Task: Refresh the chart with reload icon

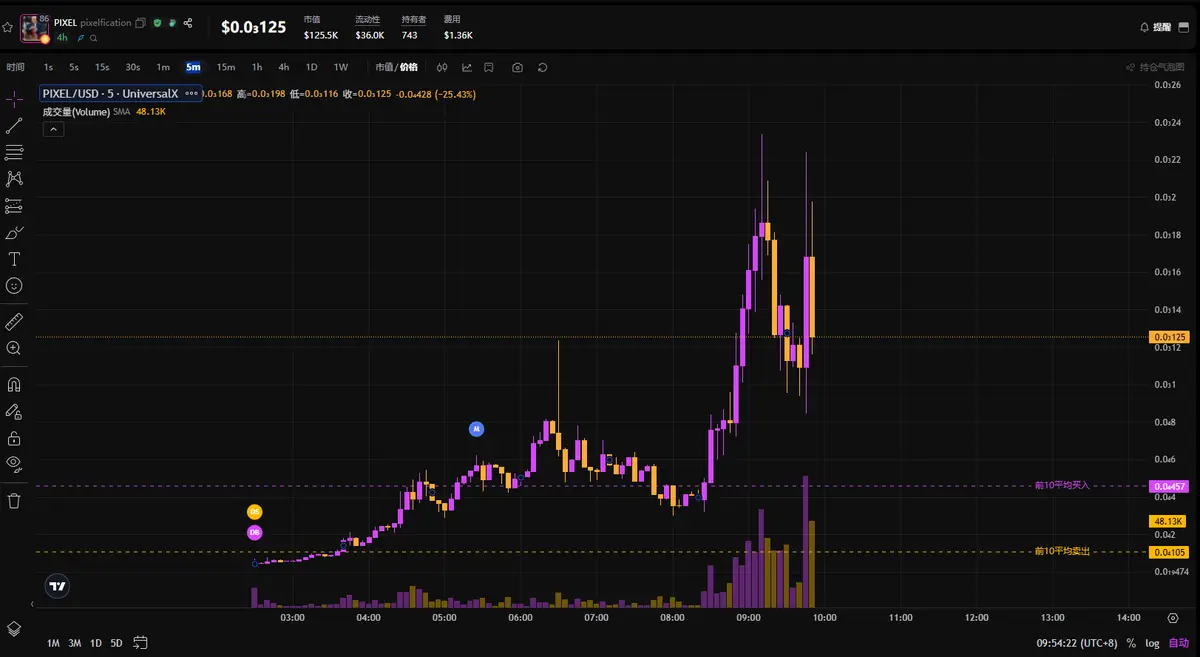Action: 542,67
